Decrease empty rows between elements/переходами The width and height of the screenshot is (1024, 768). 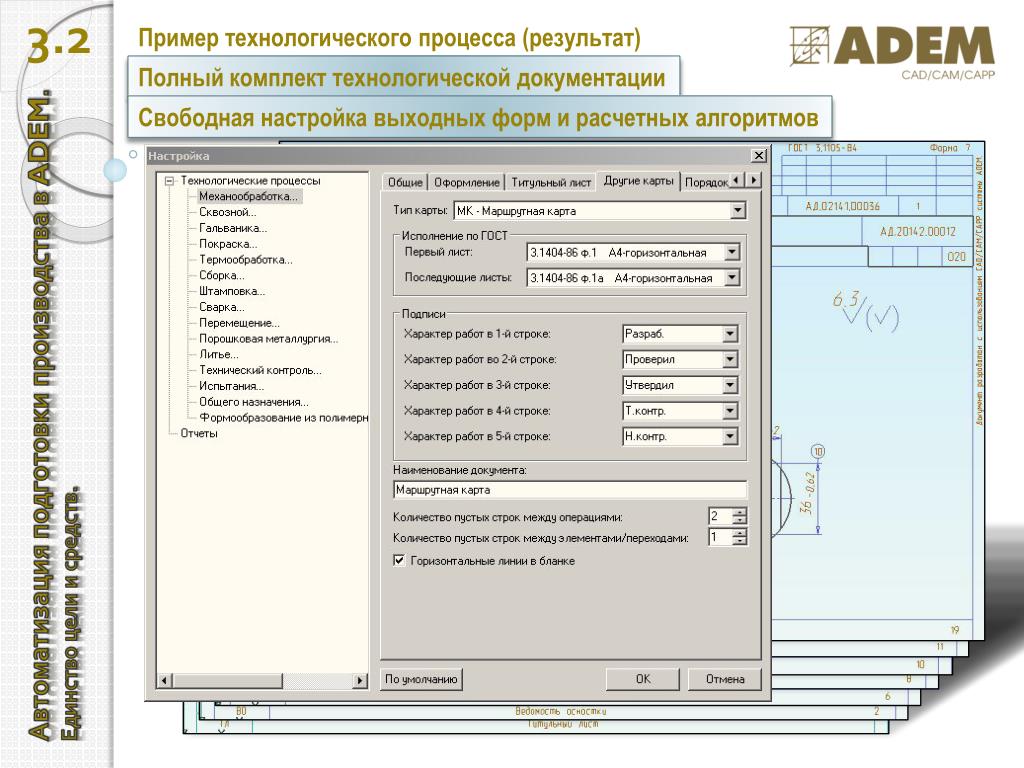[739, 541]
